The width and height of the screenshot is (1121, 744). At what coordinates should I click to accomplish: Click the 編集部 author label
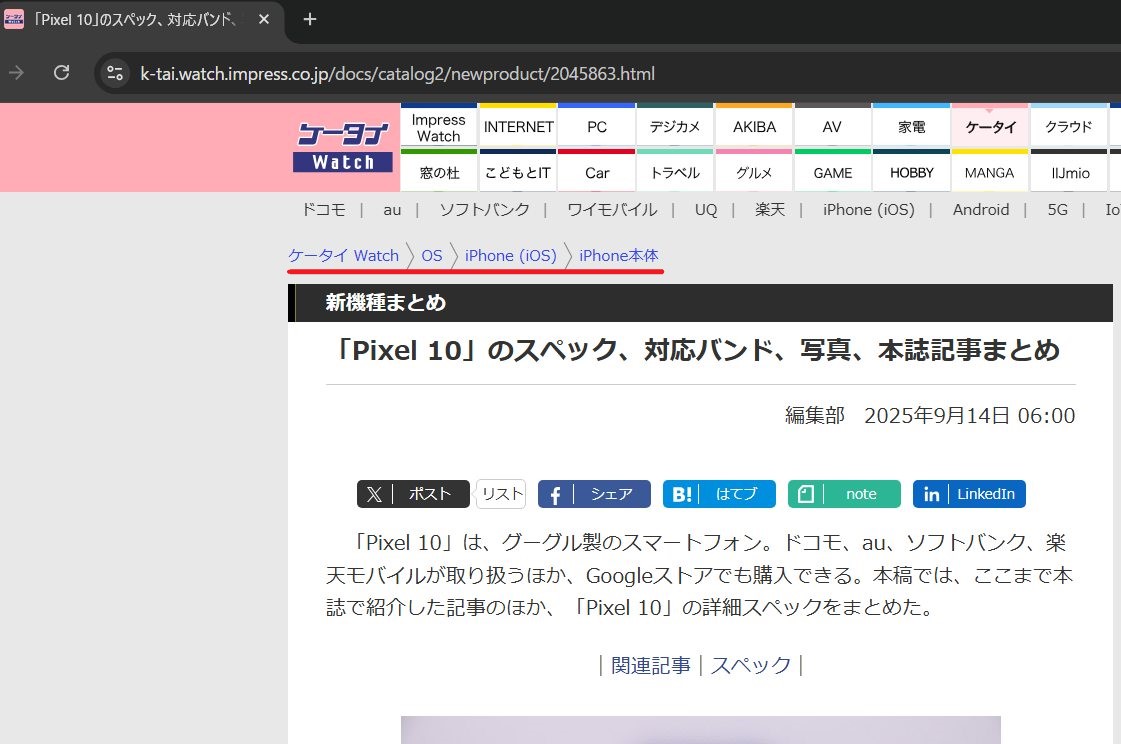pos(814,415)
